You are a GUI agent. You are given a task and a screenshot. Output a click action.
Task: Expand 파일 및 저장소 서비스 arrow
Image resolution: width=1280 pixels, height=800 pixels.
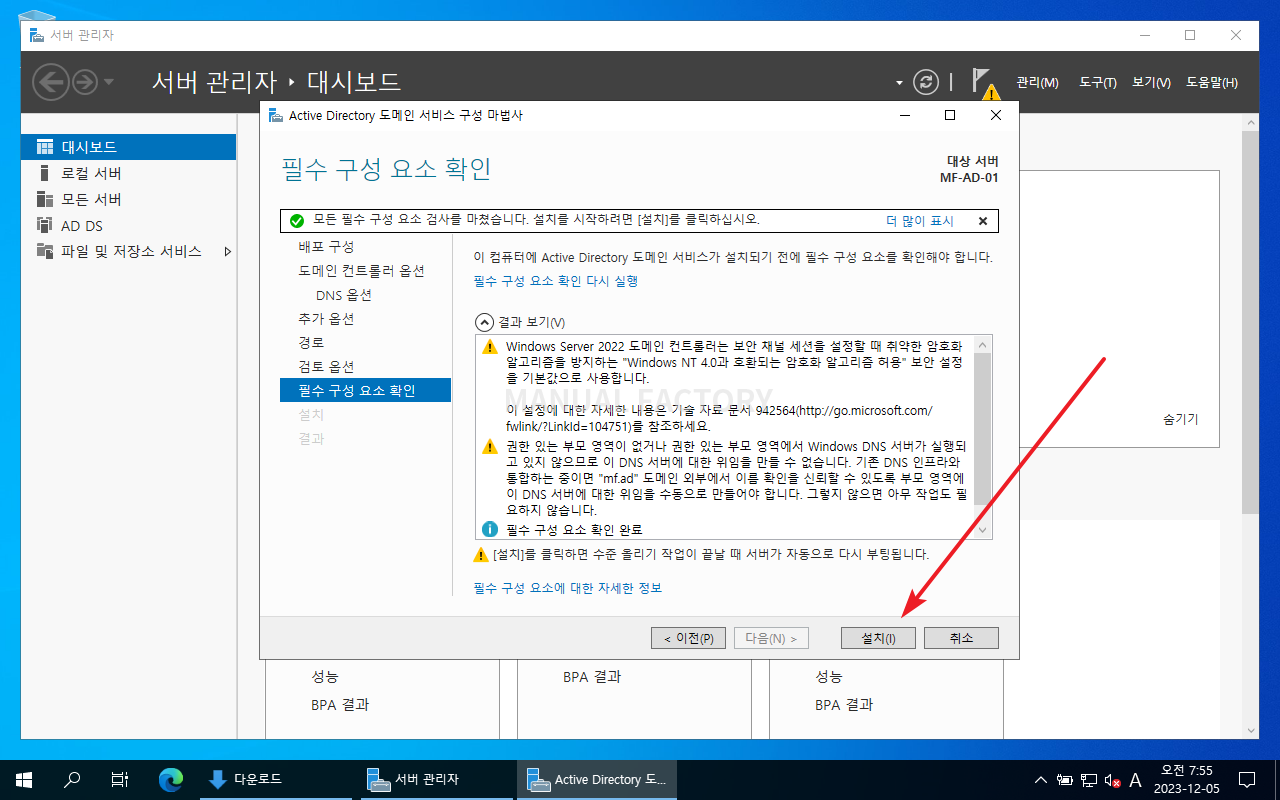pos(227,251)
